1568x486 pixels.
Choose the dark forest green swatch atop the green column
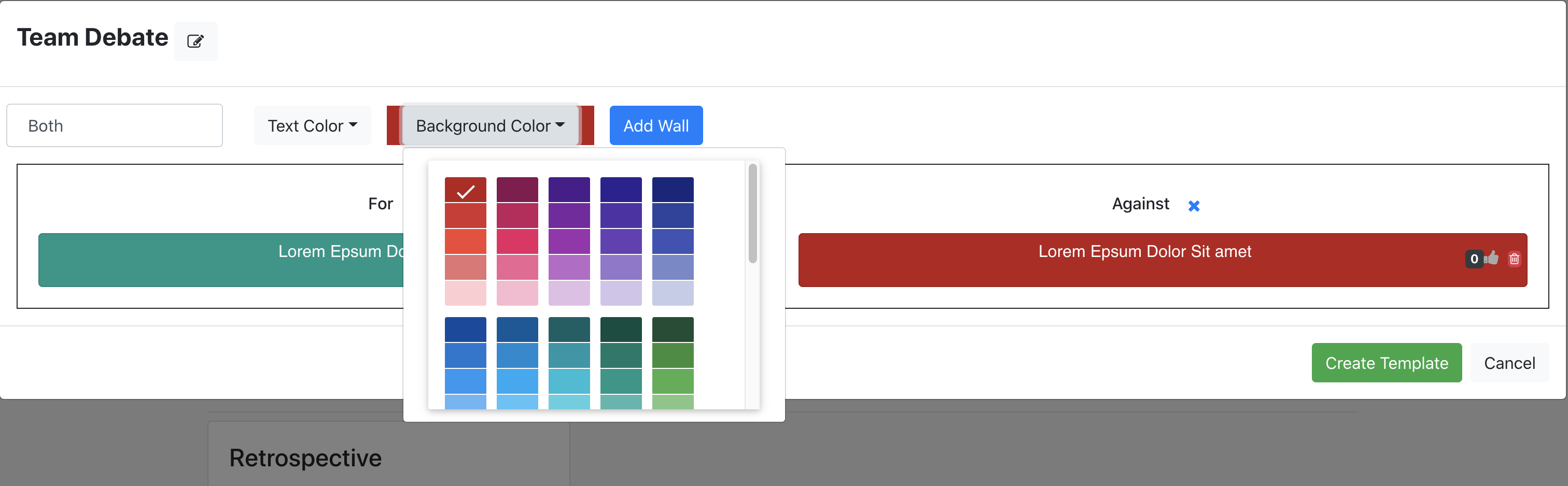tap(673, 330)
